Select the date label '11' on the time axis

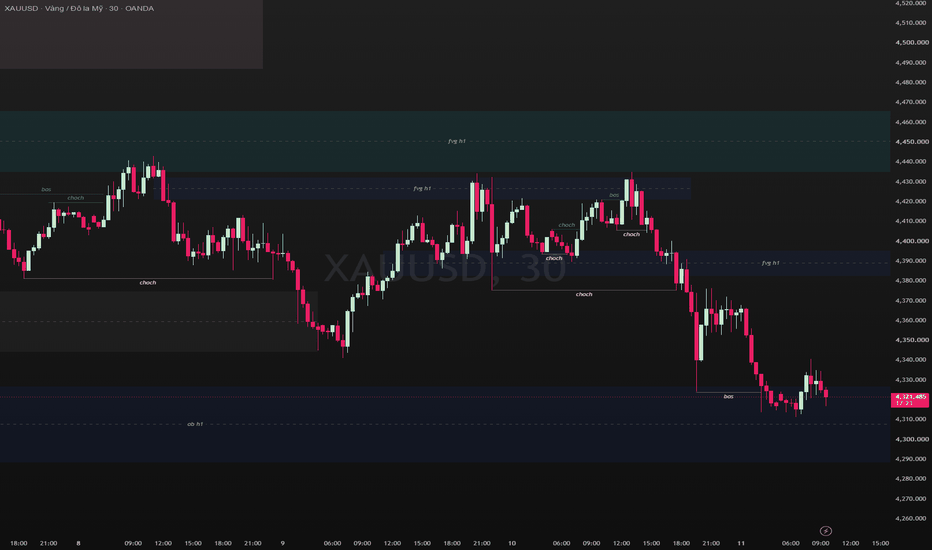(x=741, y=543)
